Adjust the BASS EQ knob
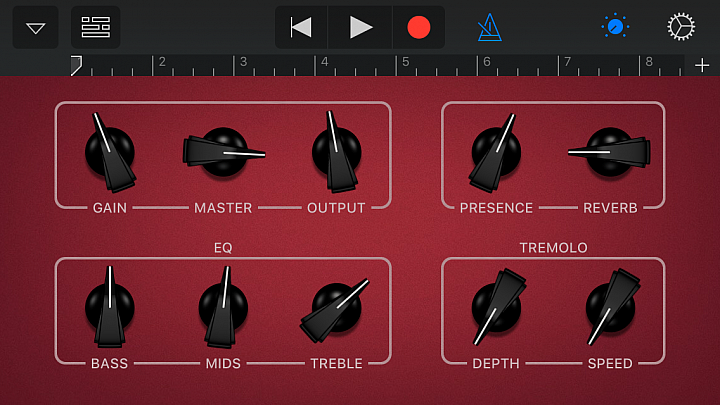 (x=110, y=307)
